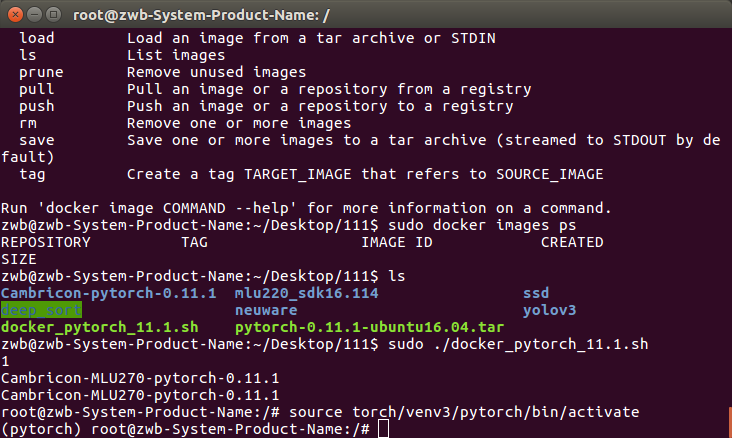Click the highlighted deep_sort directory
The width and height of the screenshot is (732, 438).
41,310
